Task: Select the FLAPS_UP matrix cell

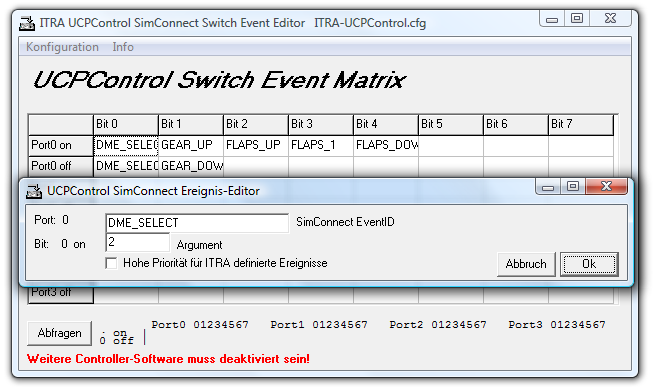Action: [256, 145]
